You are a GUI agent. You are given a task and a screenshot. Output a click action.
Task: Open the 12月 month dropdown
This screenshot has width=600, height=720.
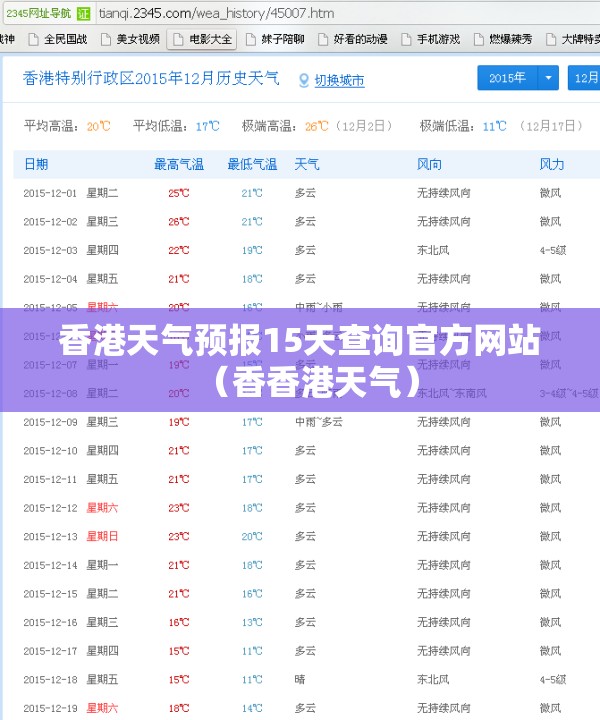(x=584, y=78)
